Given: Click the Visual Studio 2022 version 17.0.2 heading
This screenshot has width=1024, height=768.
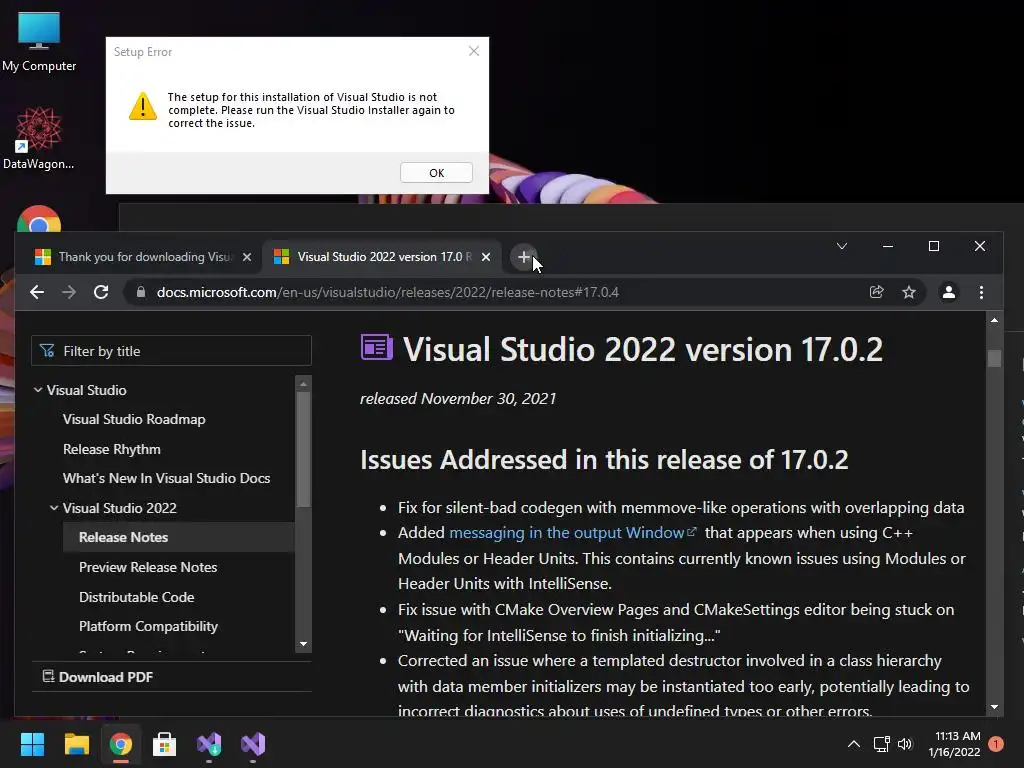Looking at the screenshot, I should click(x=643, y=349).
